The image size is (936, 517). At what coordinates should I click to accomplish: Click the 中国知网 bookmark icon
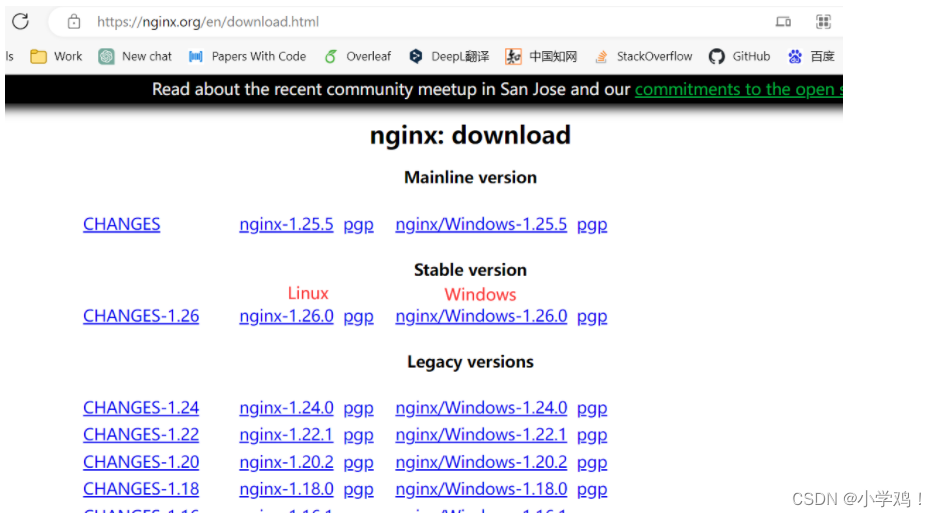point(513,57)
